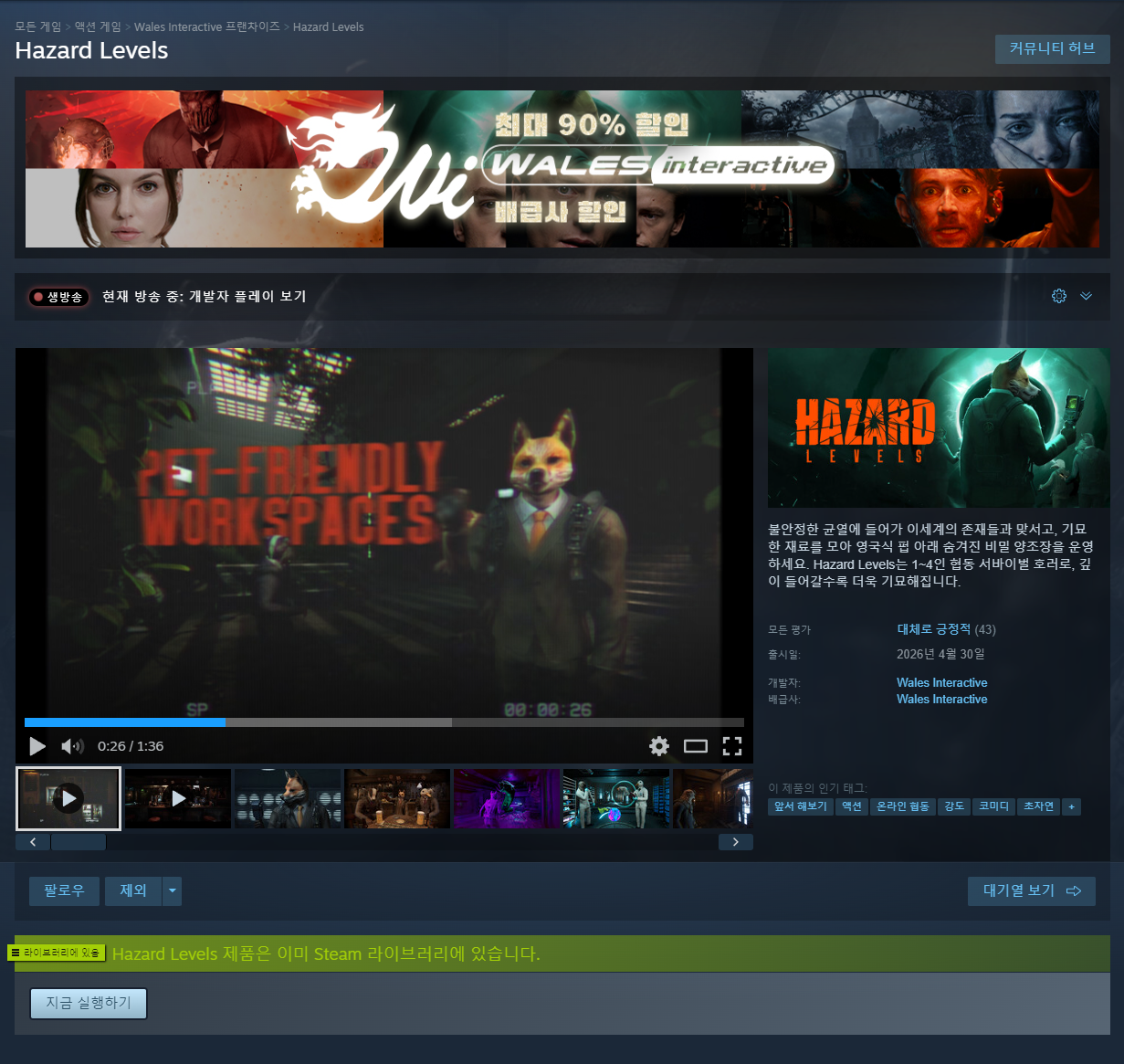Click thumbnail strip scrollbar handle

79,842
